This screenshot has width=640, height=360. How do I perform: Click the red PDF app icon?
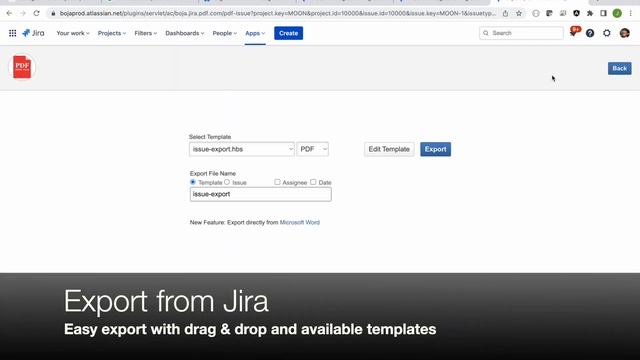point(22,67)
